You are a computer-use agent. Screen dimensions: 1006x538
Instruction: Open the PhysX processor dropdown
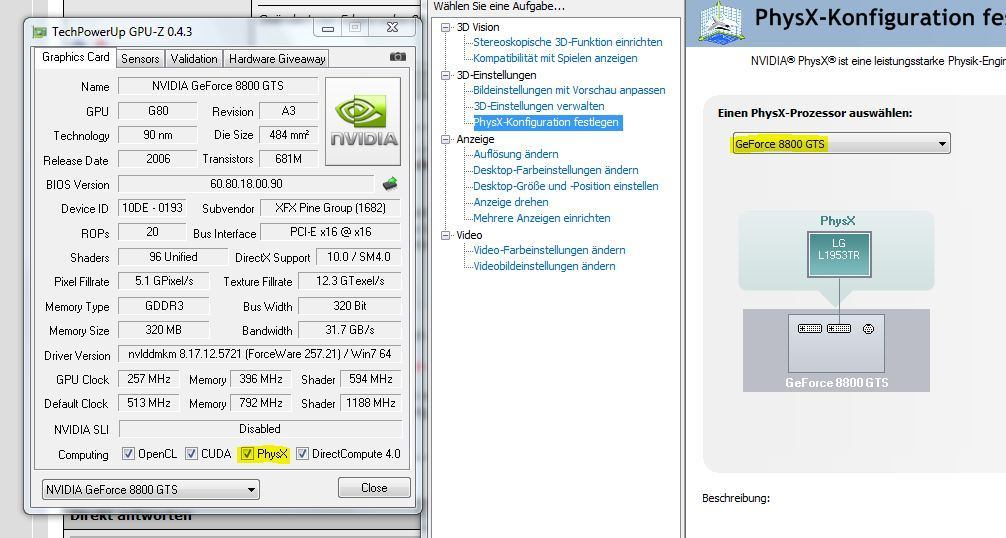(841, 144)
